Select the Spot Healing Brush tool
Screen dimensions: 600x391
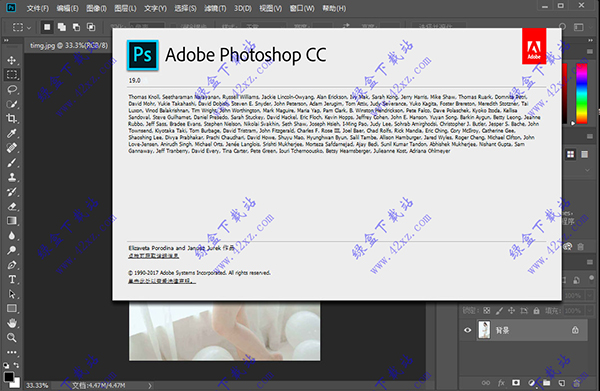coord(12,148)
